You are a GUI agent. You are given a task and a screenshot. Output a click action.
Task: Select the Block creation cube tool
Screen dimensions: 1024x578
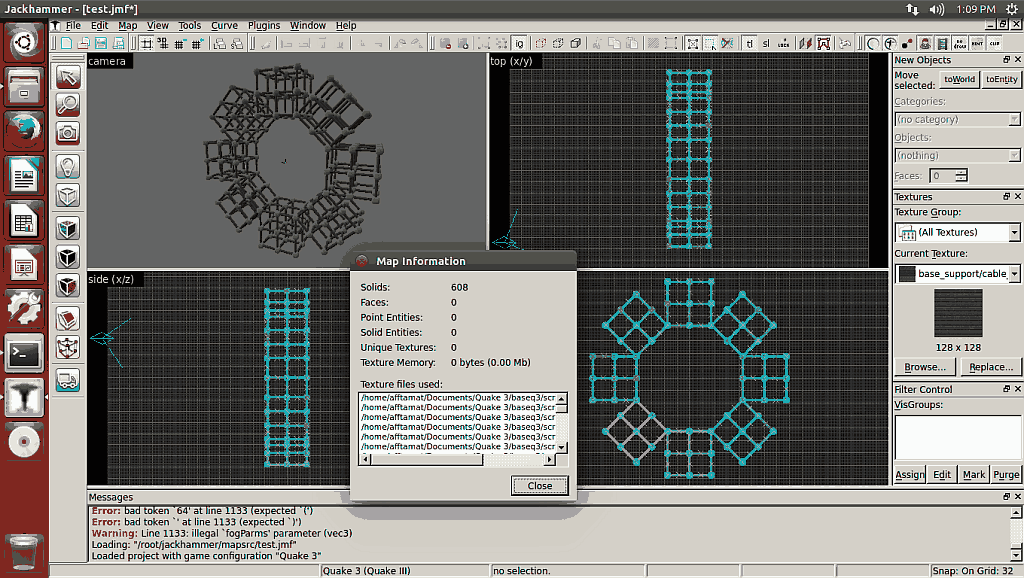point(67,195)
